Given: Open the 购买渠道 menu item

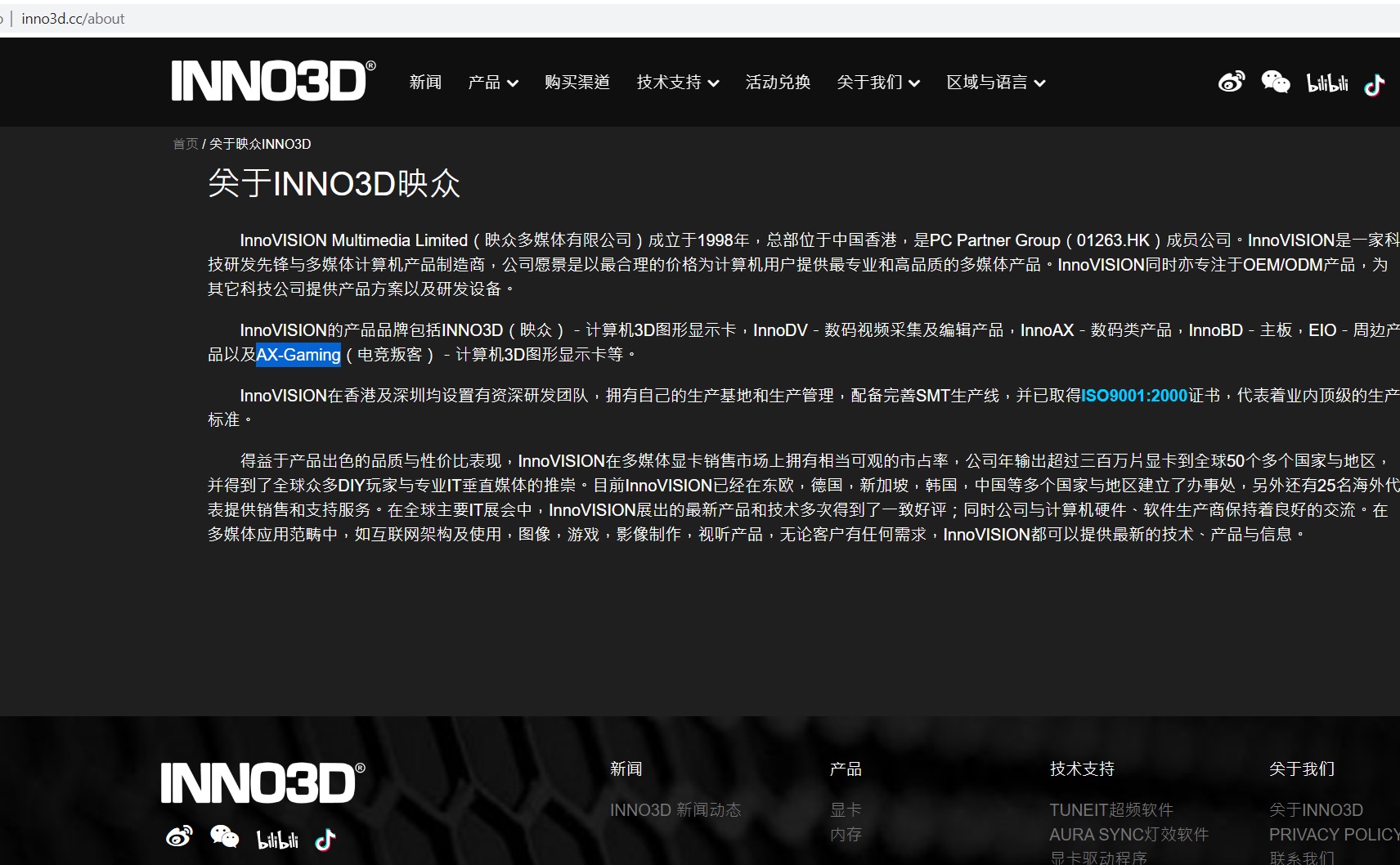Looking at the screenshot, I should click(577, 83).
